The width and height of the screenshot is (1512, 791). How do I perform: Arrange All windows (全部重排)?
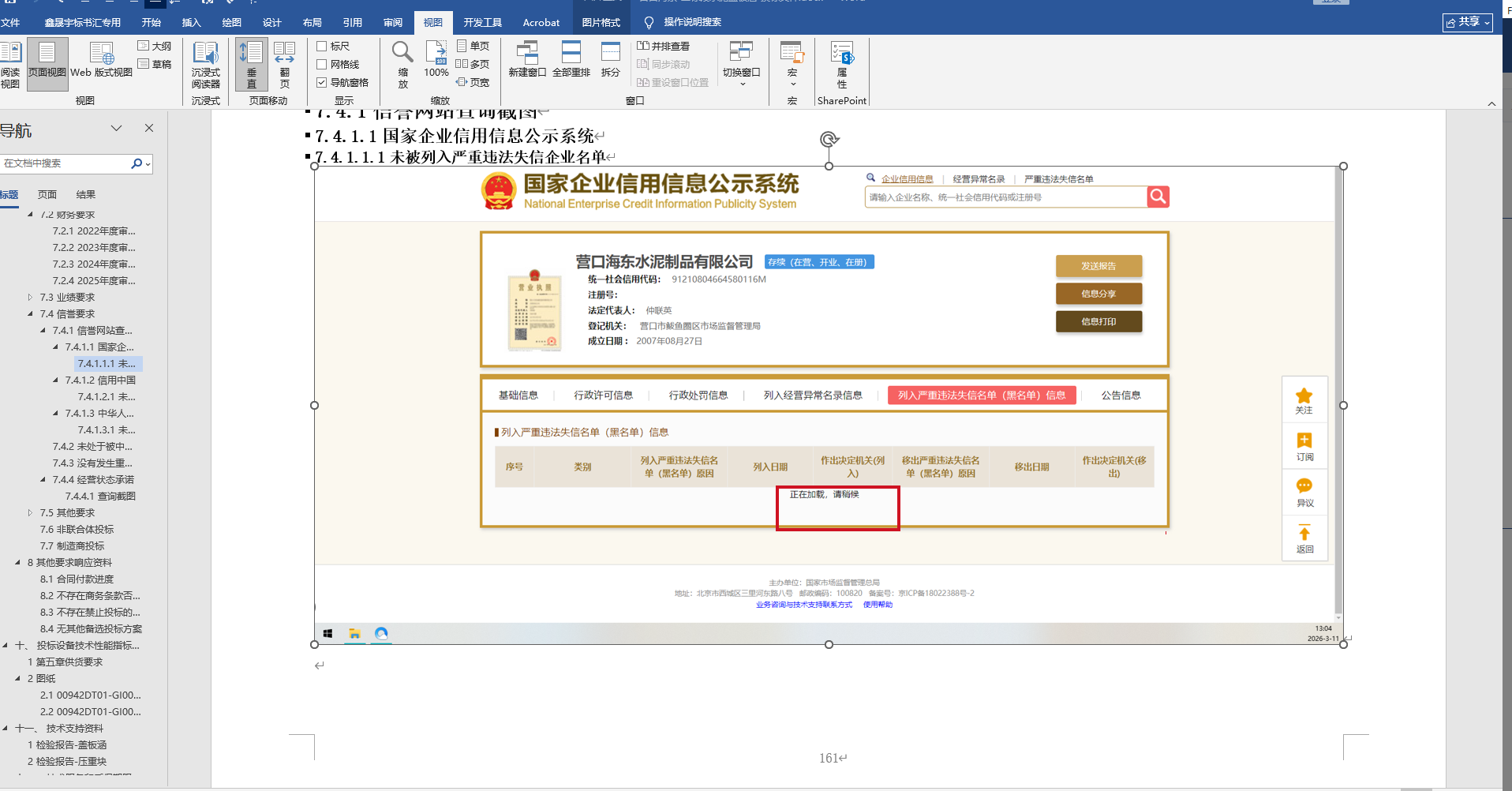click(571, 61)
